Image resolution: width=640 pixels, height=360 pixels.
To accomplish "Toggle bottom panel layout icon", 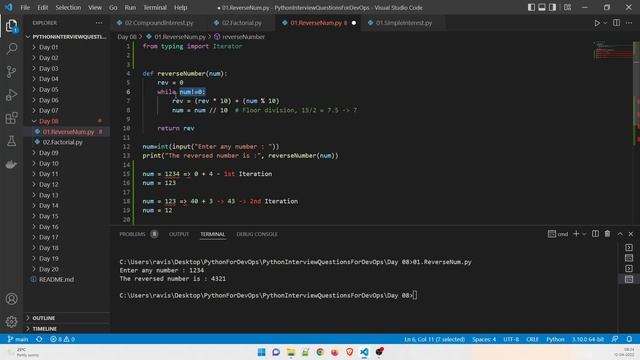I will 542,7.
